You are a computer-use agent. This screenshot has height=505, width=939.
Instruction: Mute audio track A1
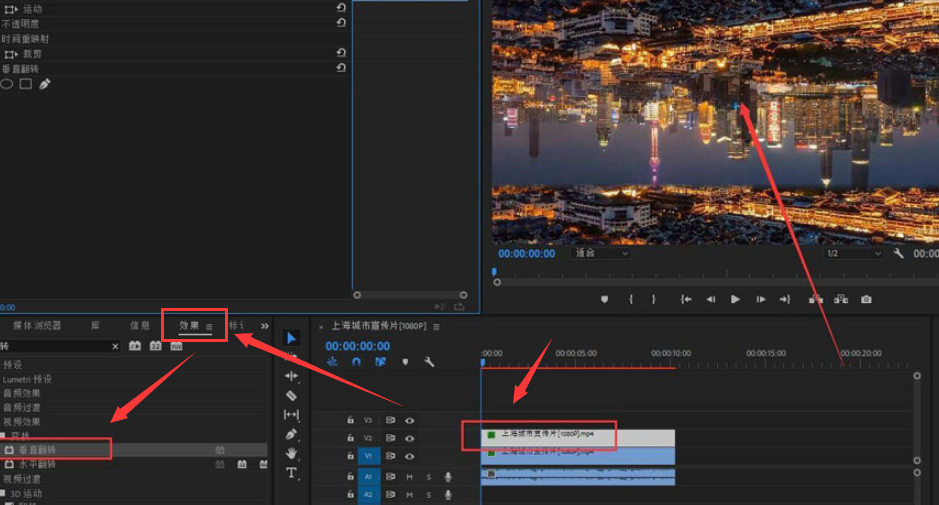[x=409, y=477]
